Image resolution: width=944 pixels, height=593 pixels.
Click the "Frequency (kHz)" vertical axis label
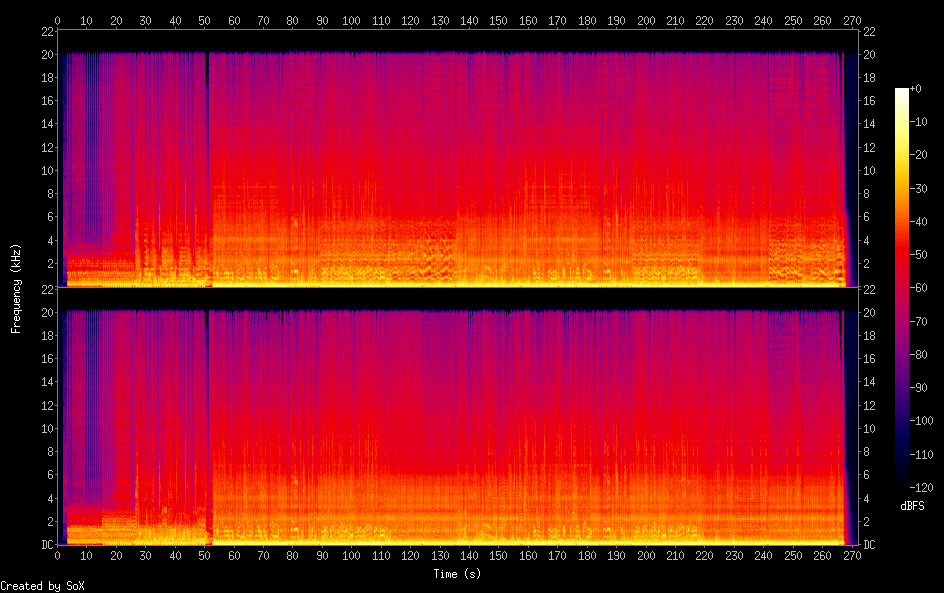[x=16, y=288]
